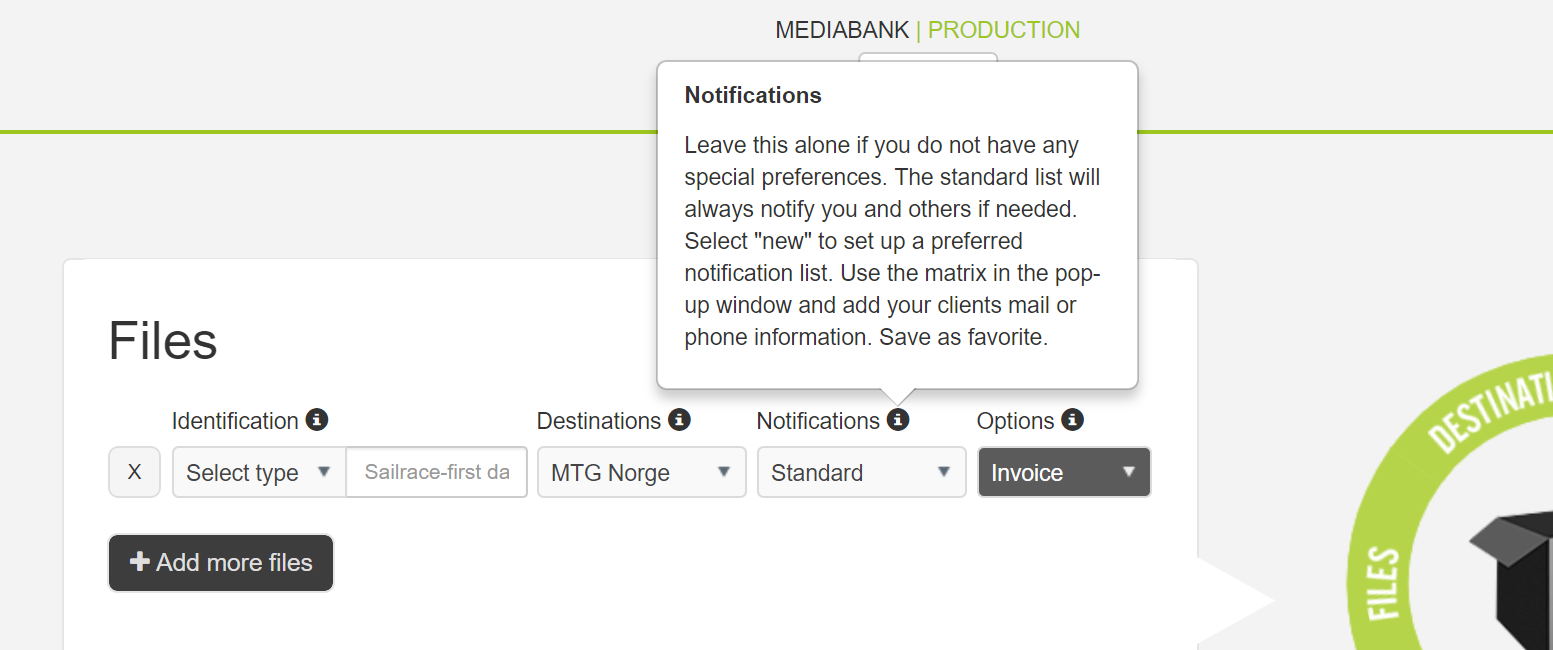Click the Identification info icon

click(317, 420)
